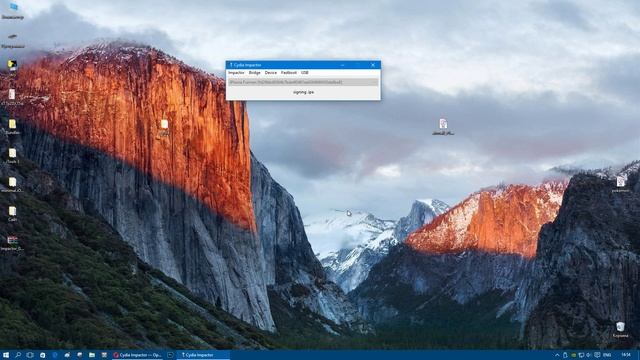Open the taskbar clock showing 16:54

626,355
